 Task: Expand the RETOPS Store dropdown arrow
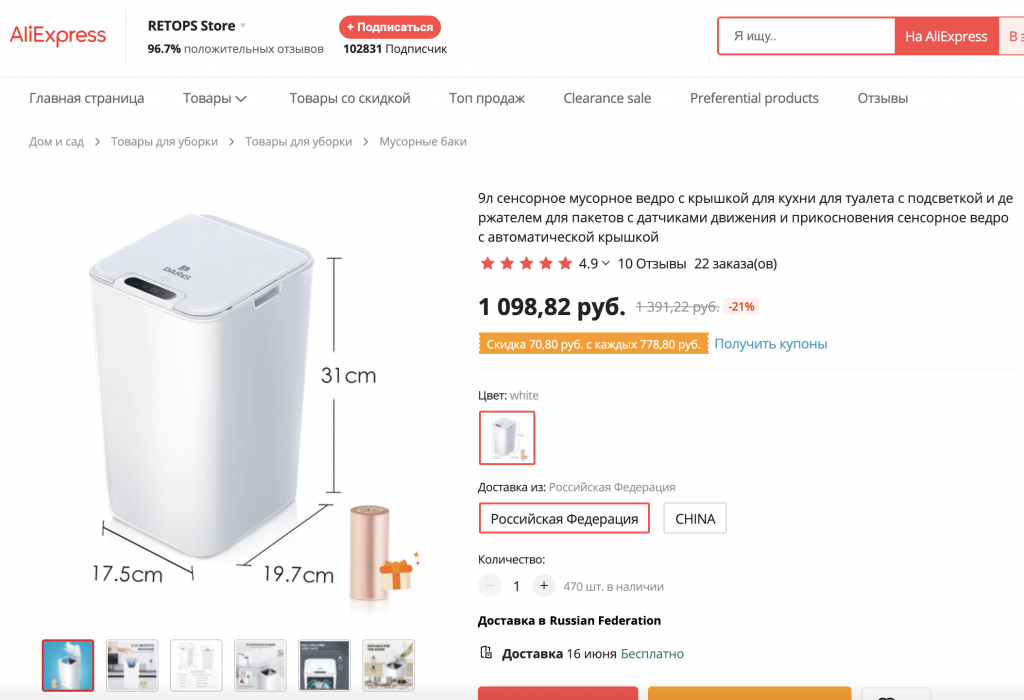[243, 26]
